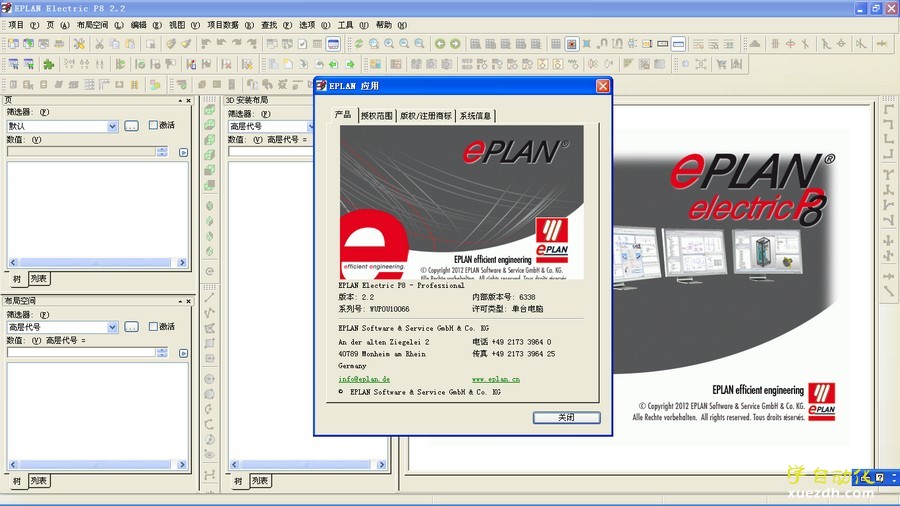Open the 默认 filter dropdown

click(x=112, y=126)
